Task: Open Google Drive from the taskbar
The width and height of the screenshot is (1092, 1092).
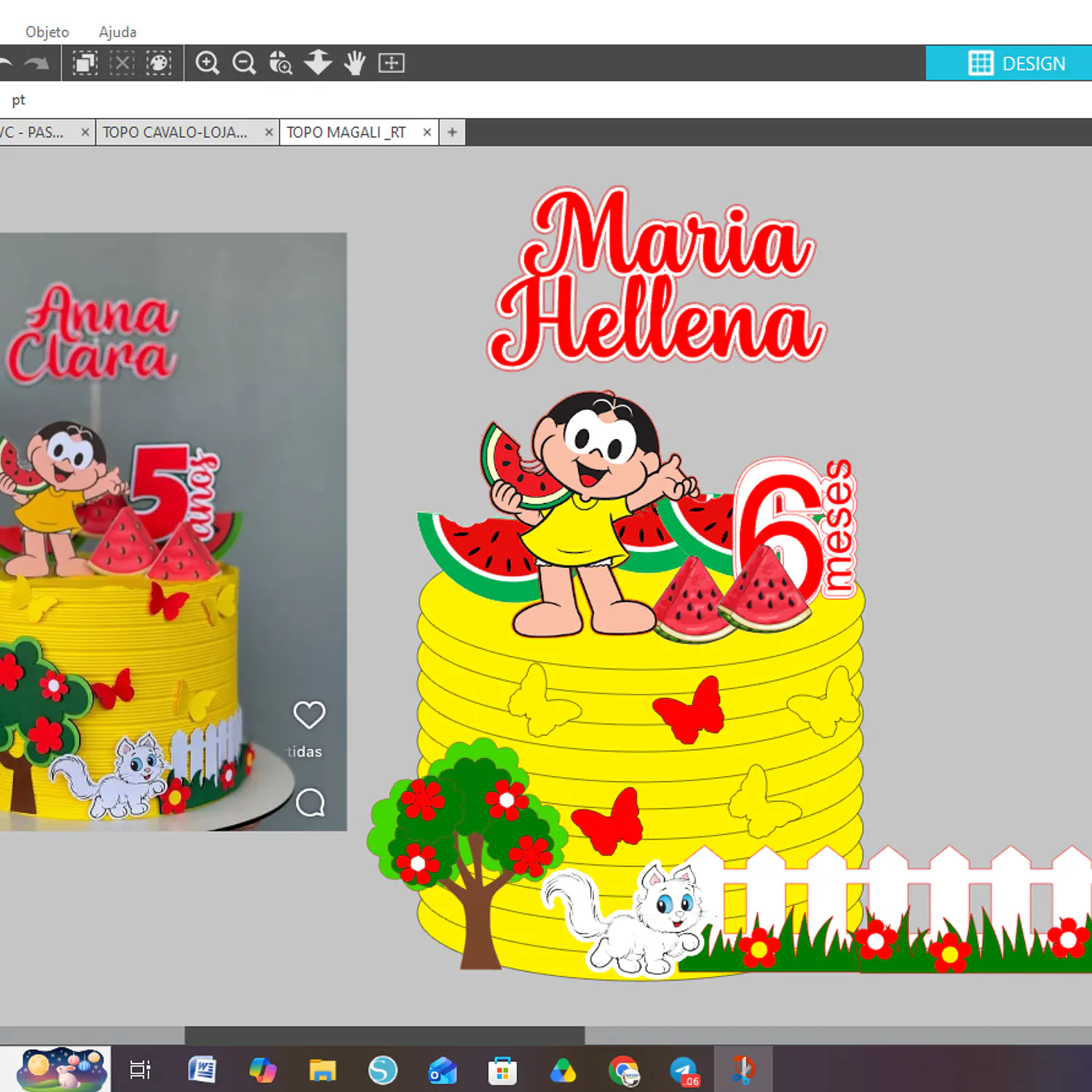Action: pyautogui.click(x=563, y=1071)
